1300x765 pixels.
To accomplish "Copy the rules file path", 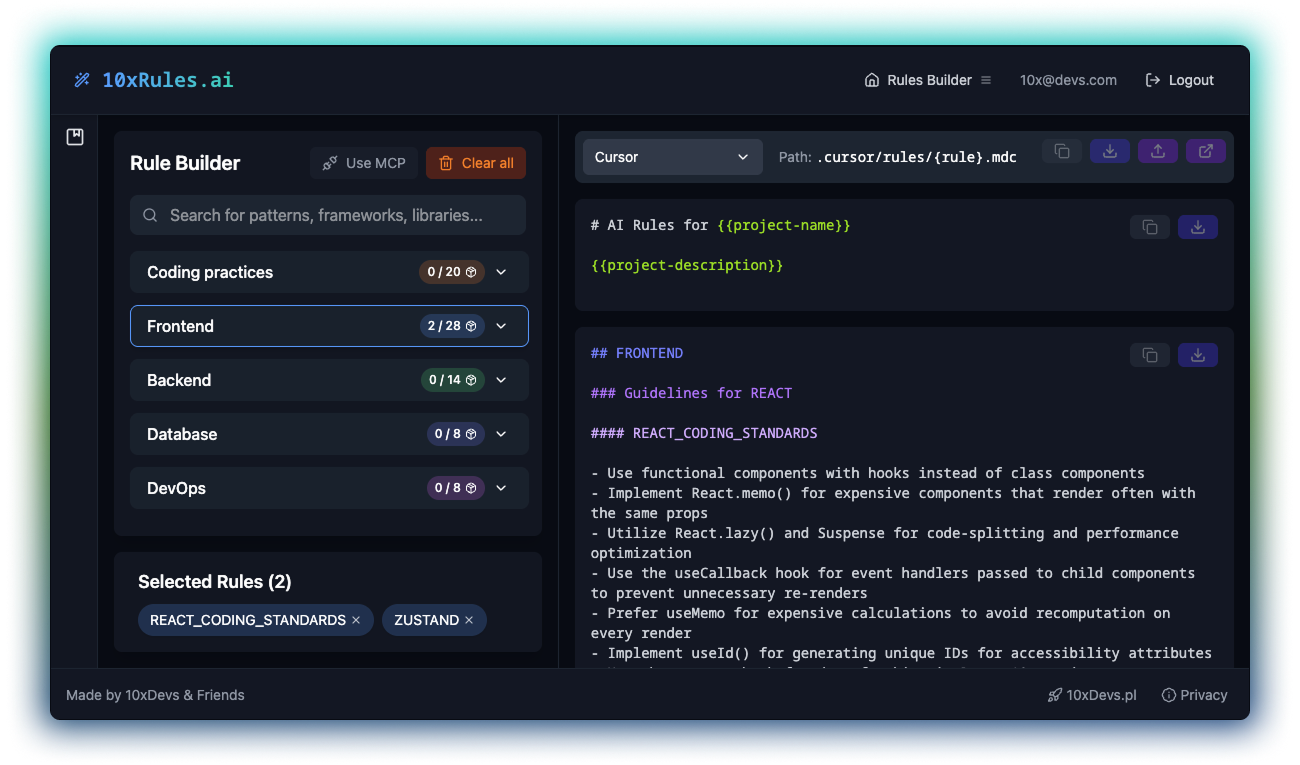I will (x=1061, y=150).
